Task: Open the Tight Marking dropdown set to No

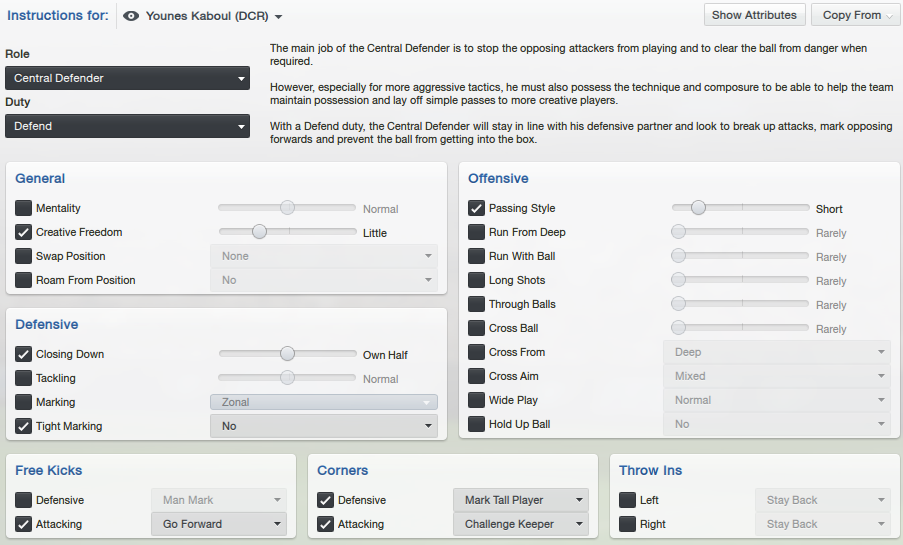Action: (x=324, y=426)
